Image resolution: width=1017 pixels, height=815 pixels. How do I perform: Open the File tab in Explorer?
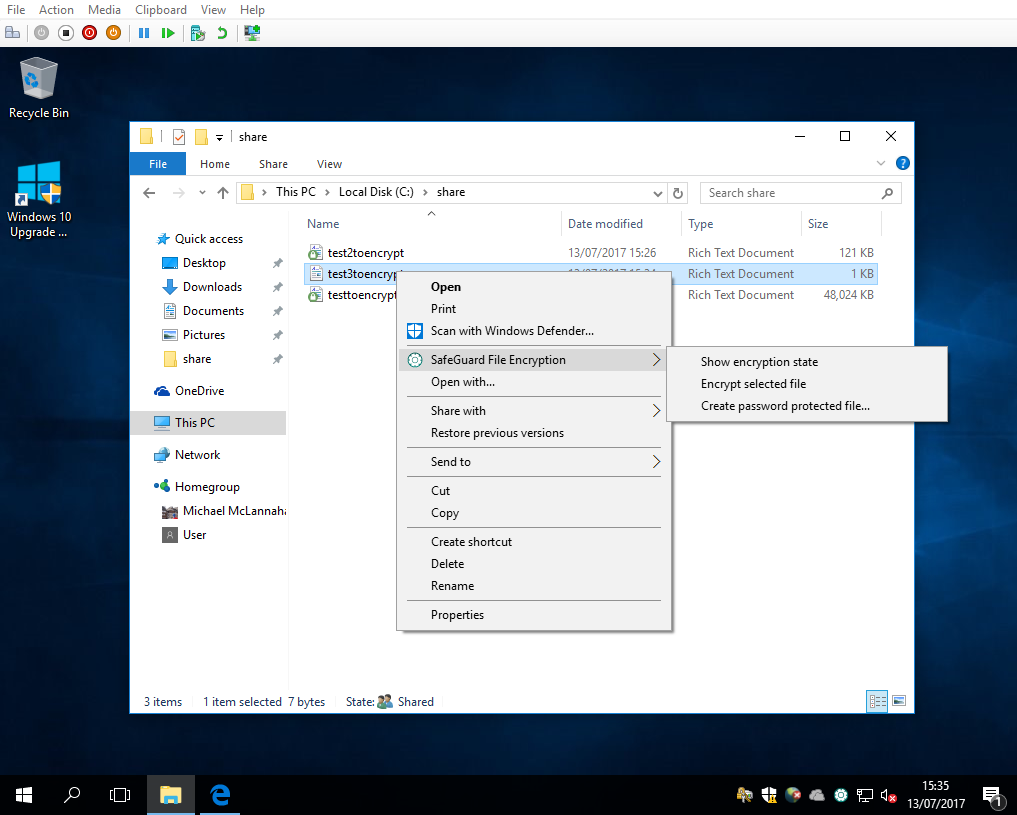pyautogui.click(x=158, y=164)
